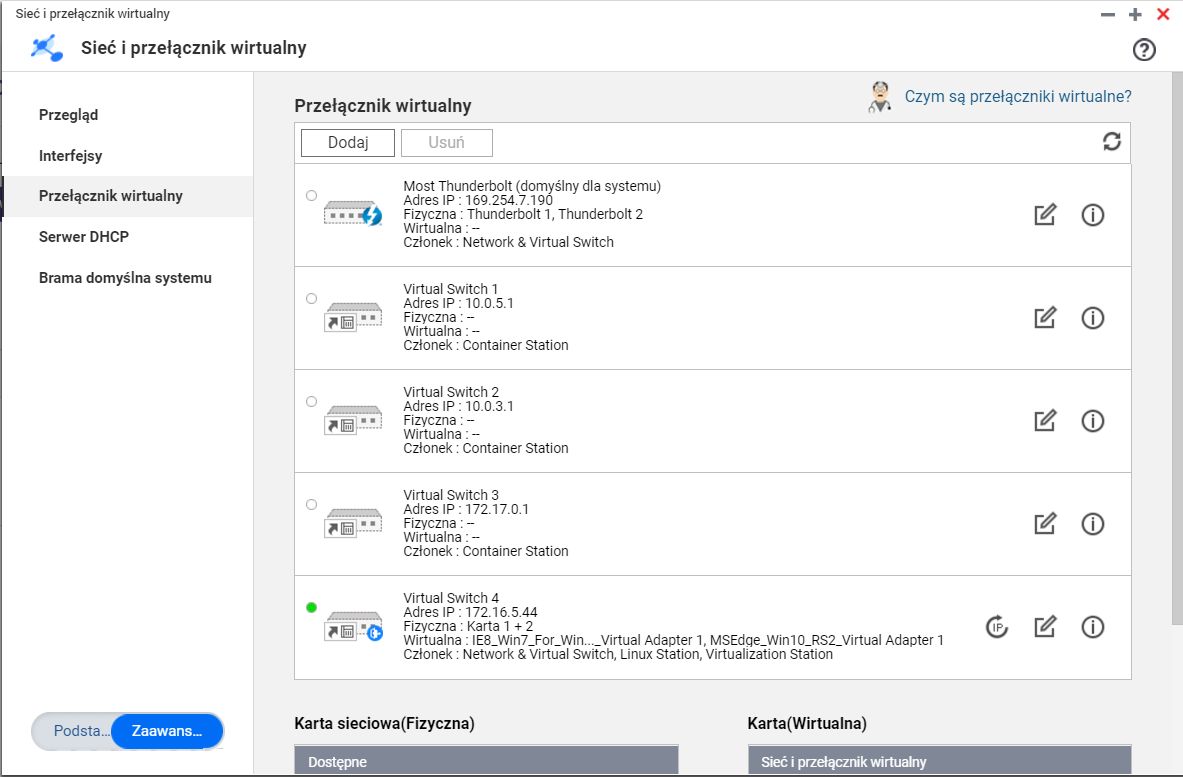Renew IP icon for Virtual Switch 4
1183x777 pixels.
pos(997,627)
